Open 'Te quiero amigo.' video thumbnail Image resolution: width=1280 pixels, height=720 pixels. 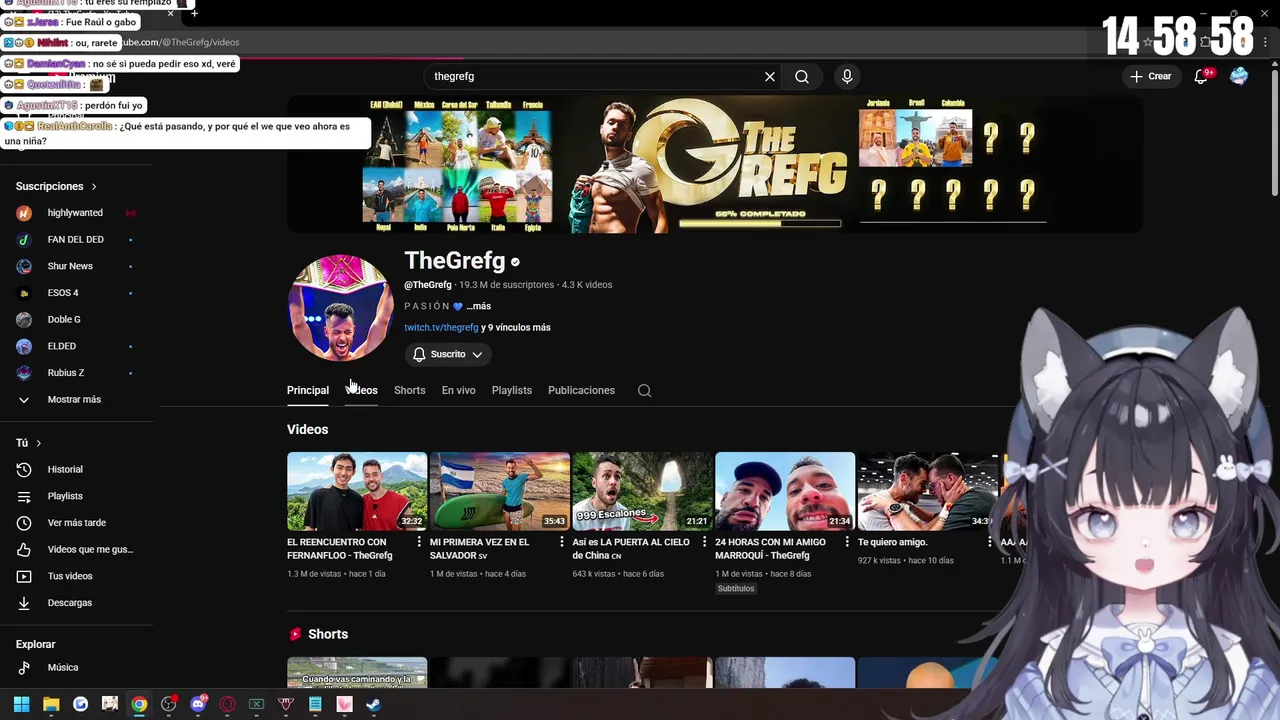pyautogui.click(x=928, y=491)
